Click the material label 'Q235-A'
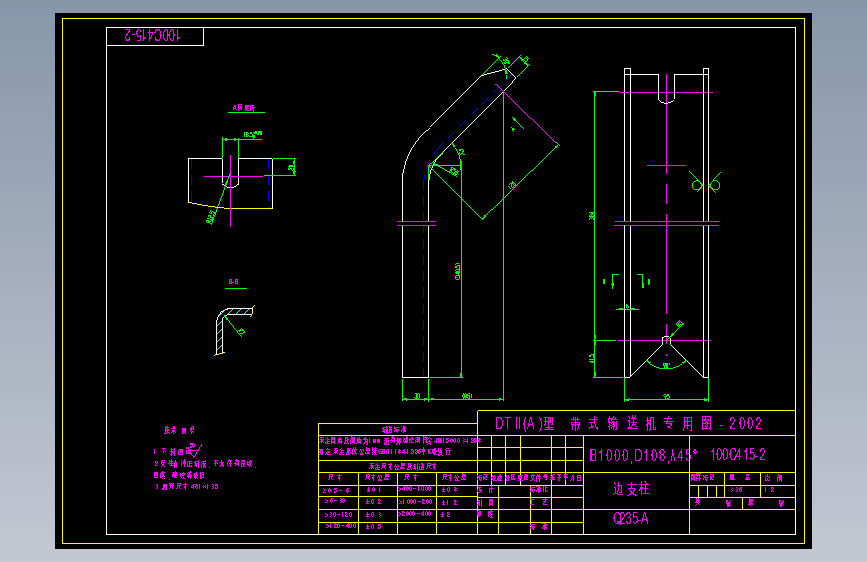Image resolution: width=867 pixels, height=562 pixels. [x=630, y=518]
